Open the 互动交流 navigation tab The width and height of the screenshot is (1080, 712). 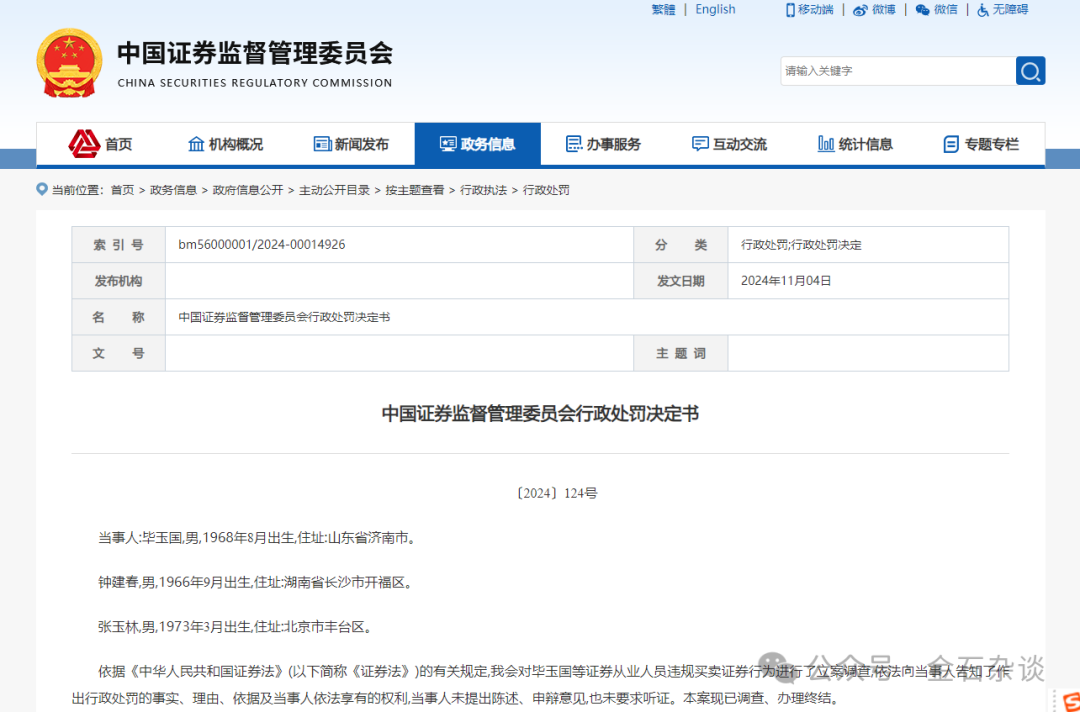729,144
